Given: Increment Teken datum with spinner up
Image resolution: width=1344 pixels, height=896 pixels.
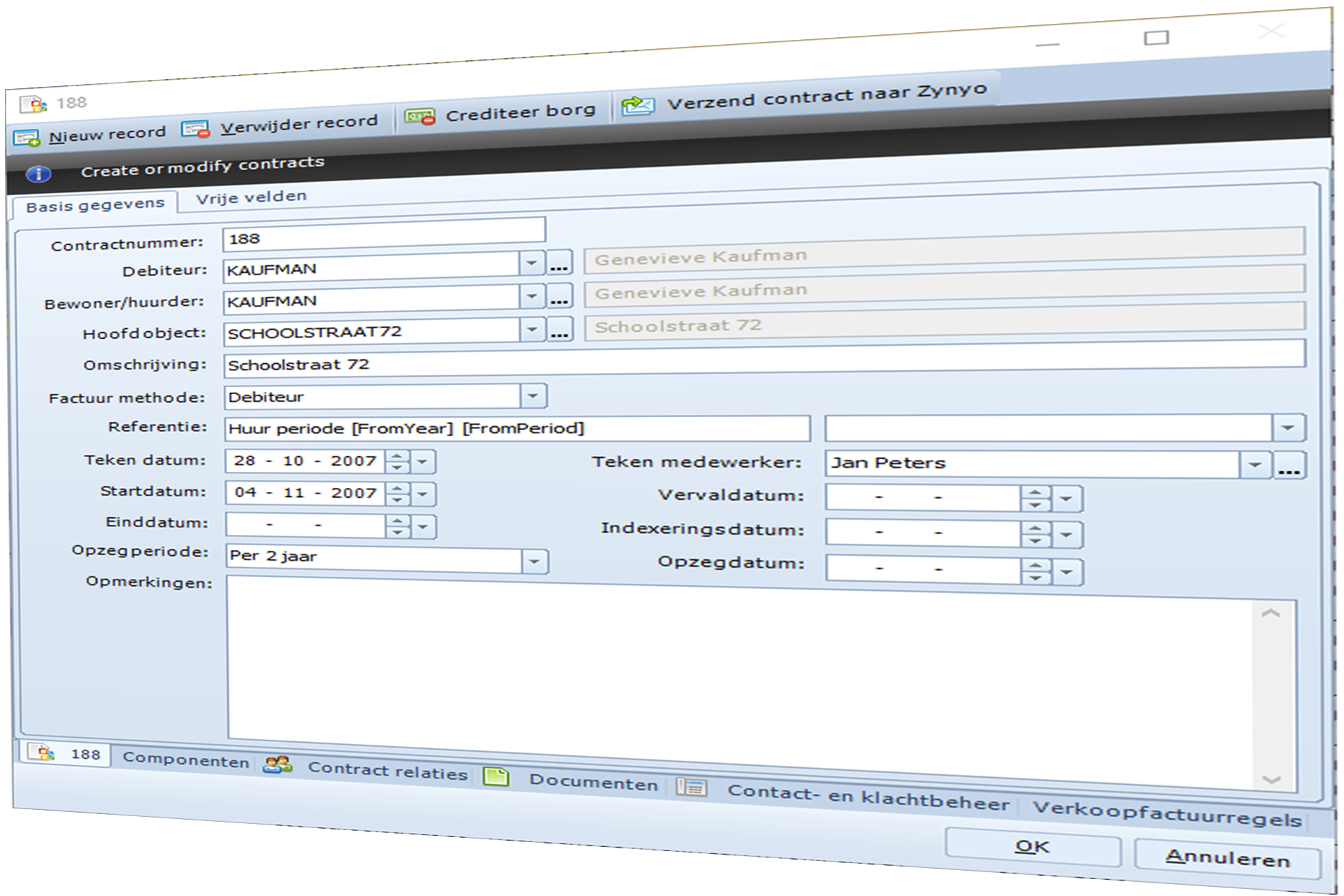Looking at the screenshot, I should (x=398, y=456).
